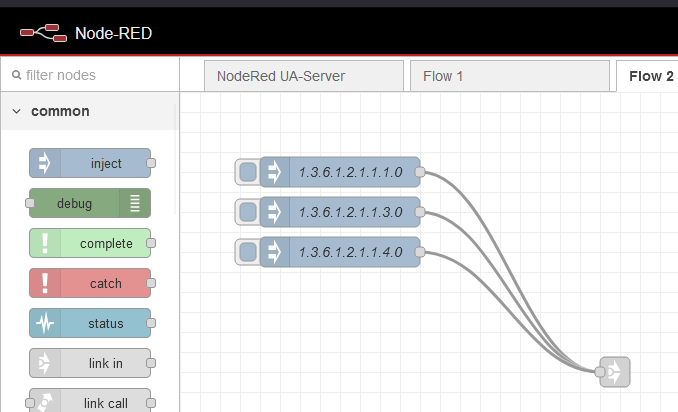Select the link call node in palette

pyautogui.click(x=90, y=402)
